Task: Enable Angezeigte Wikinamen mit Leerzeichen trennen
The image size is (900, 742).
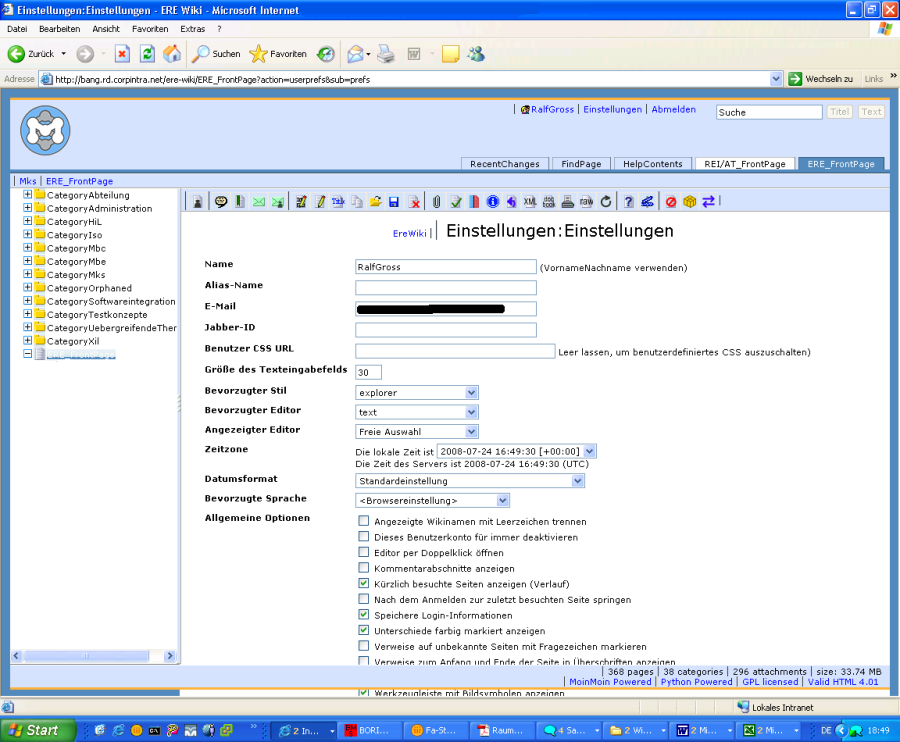Action: coord(363,520)
